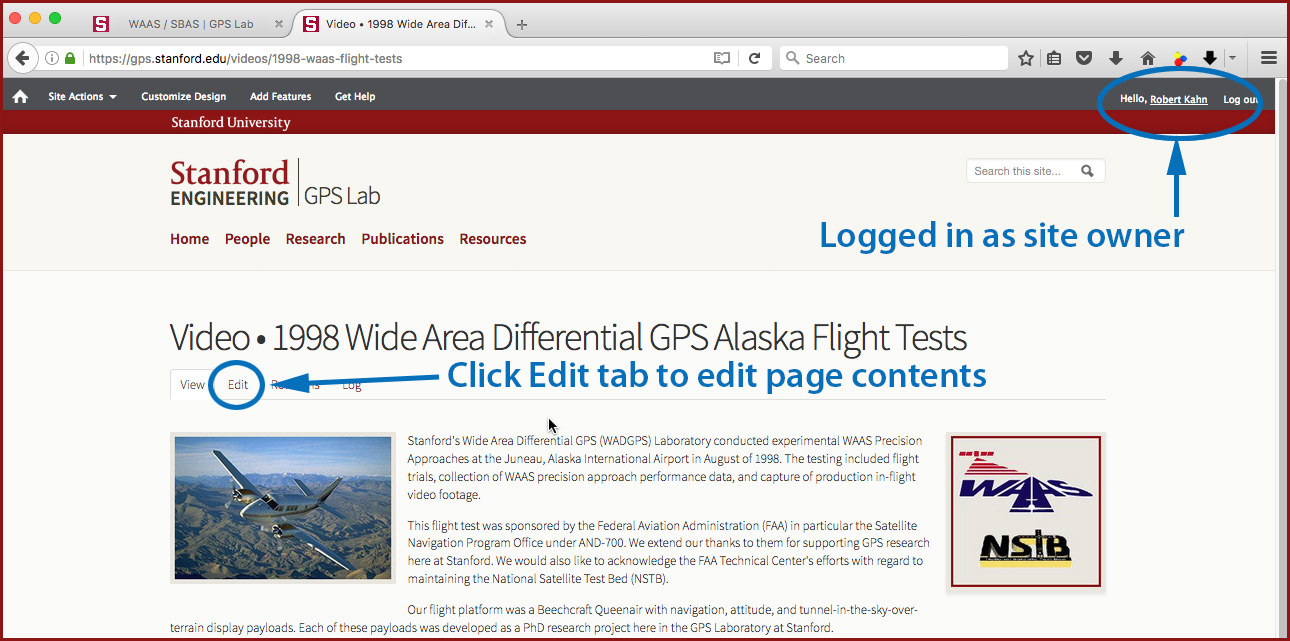The width and height of the screenshot is (1290, 641).
Task: Click Customize Design in admin bar
Action: [x=183, y=97]
